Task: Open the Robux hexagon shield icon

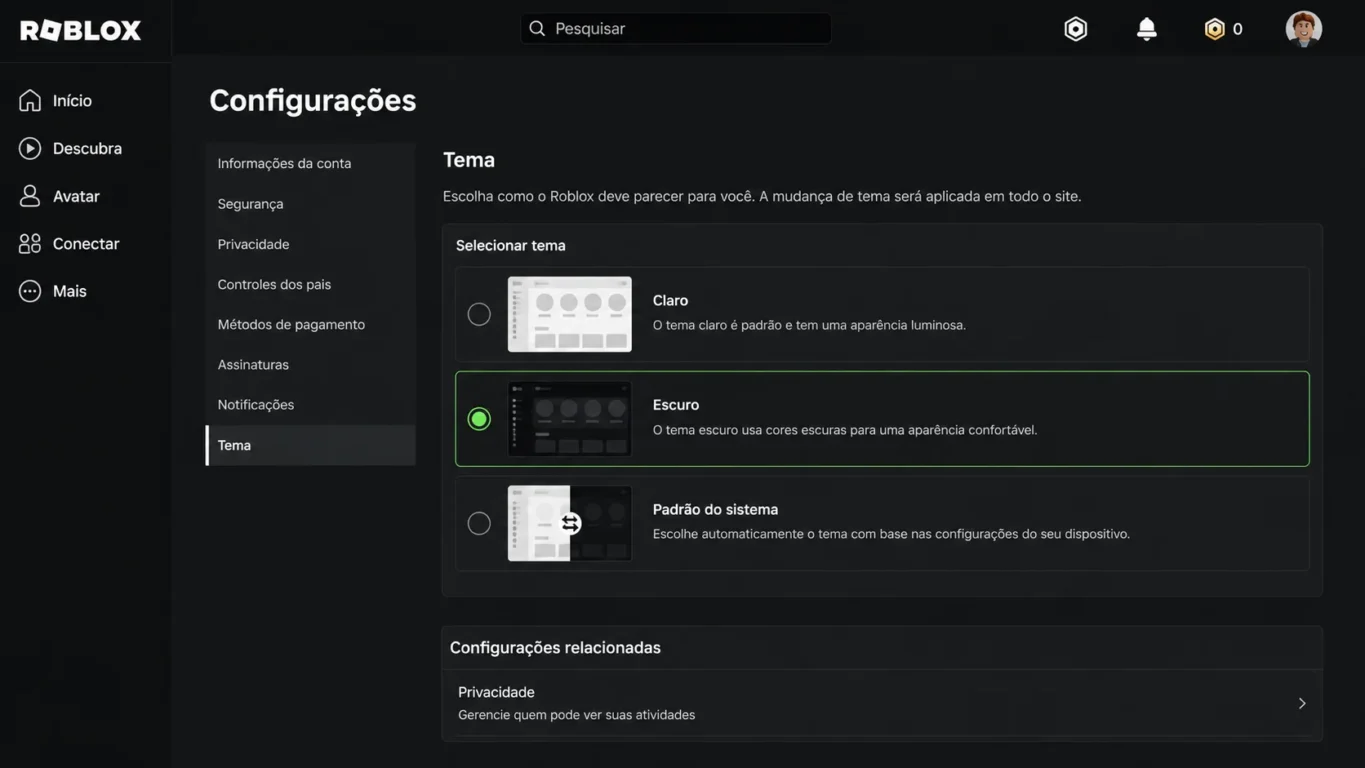Action: [1075, 29]
